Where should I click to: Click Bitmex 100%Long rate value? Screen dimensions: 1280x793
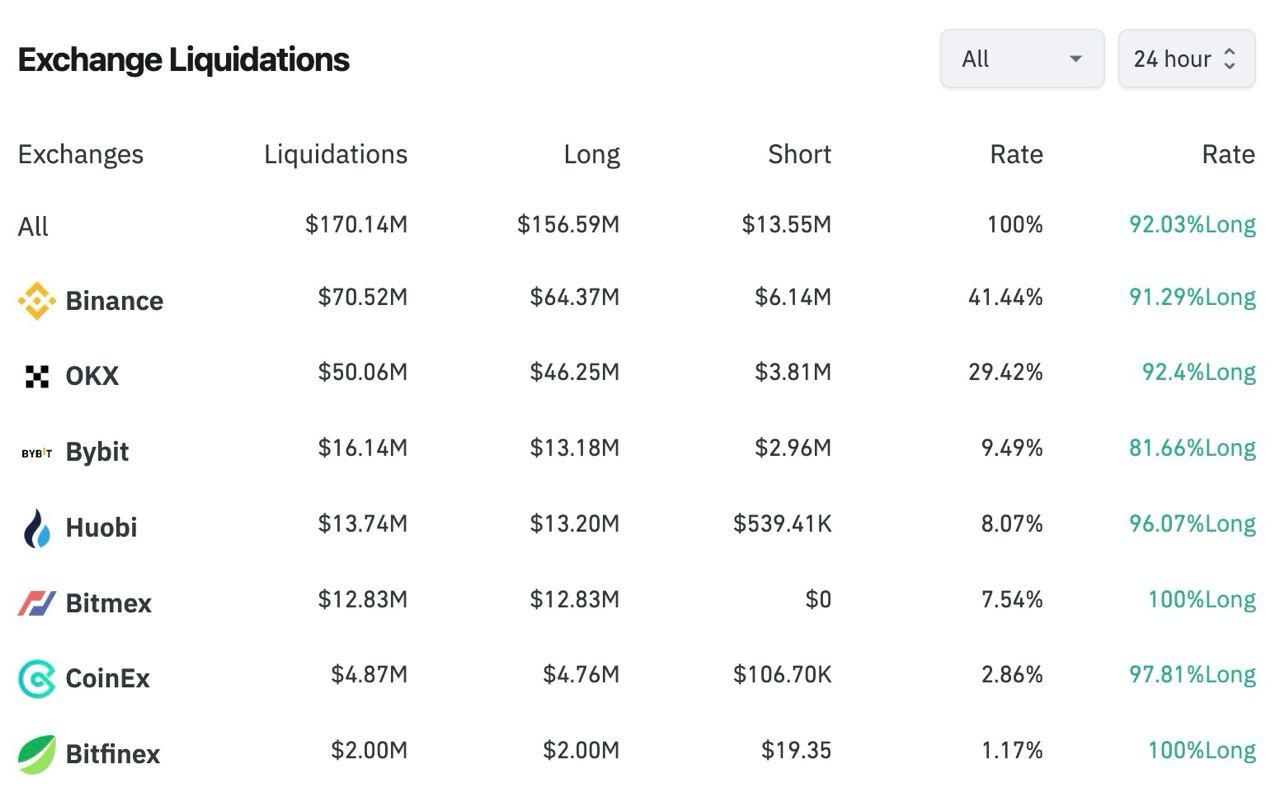(1201, 600)
